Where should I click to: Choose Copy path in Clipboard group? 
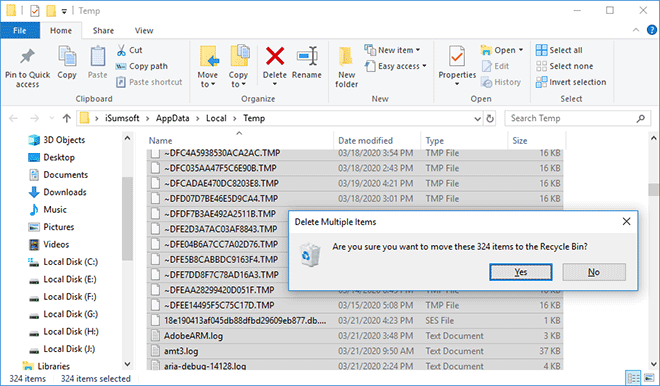pyautogui.click(x=141, y=66)
